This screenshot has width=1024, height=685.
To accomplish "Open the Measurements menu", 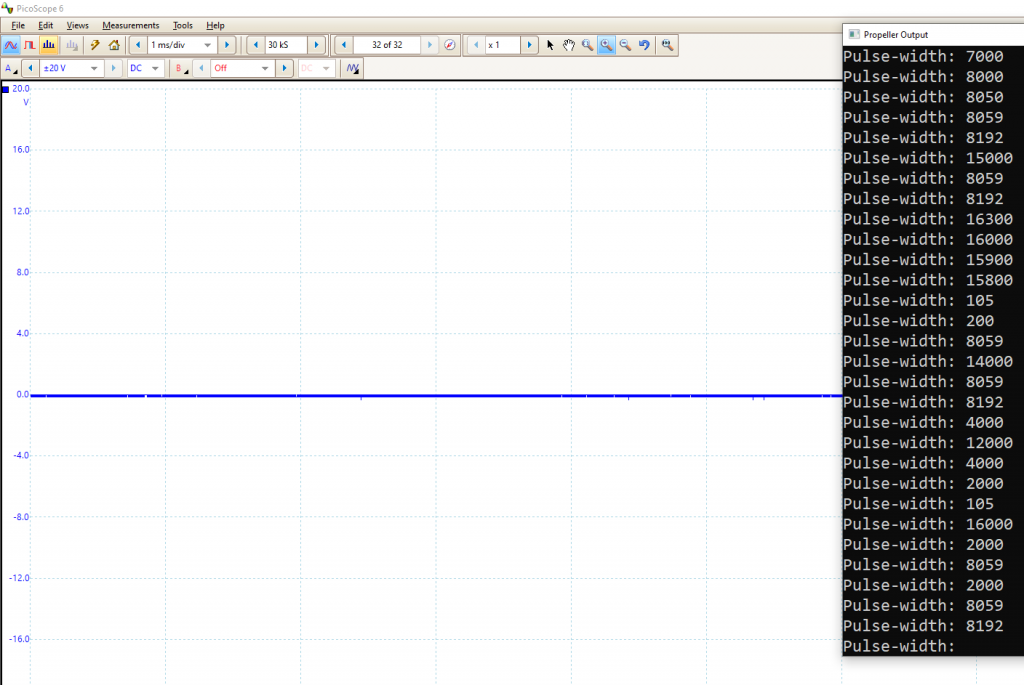I will [130, 25].
